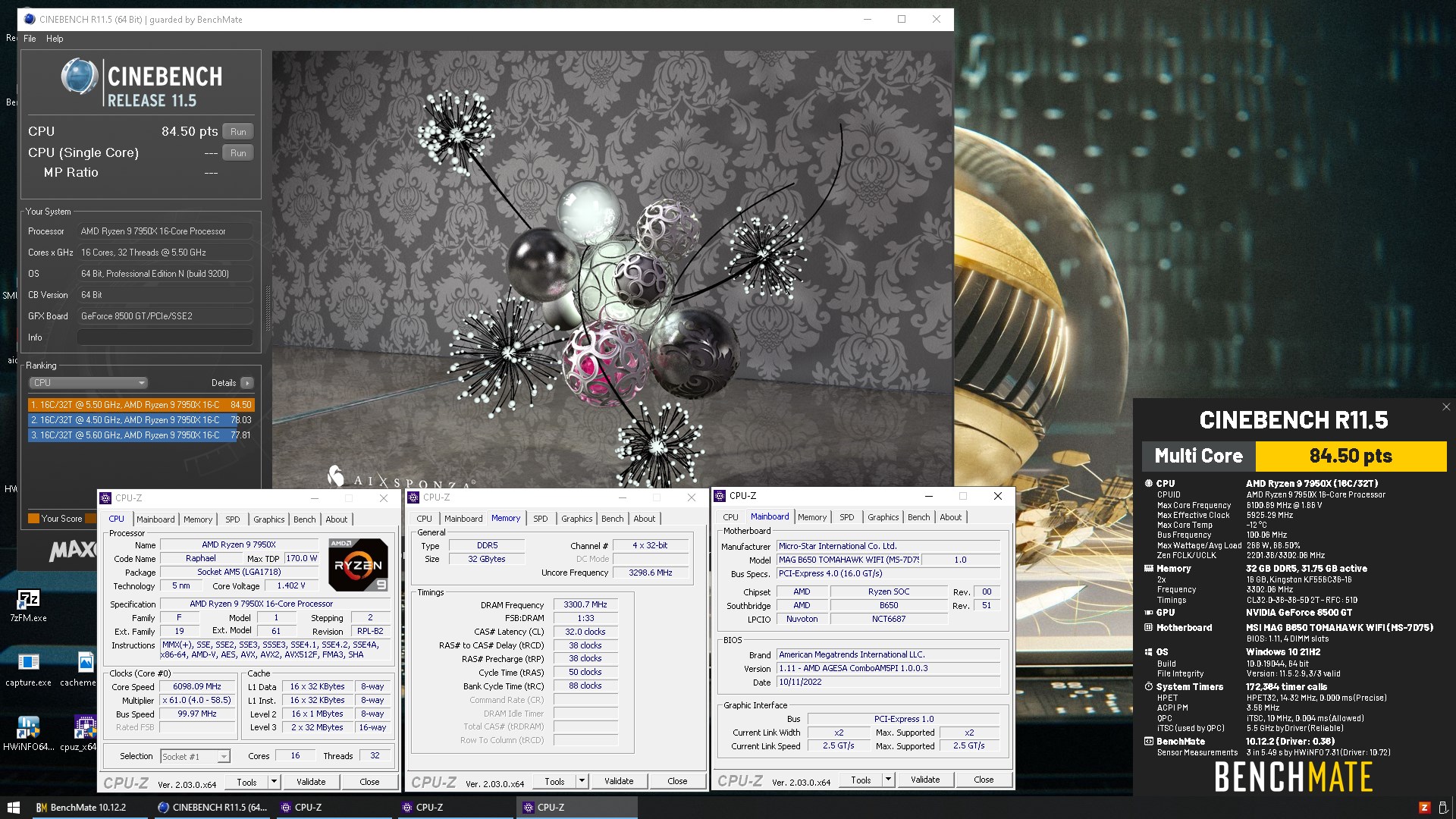This screenshot has width=1456, height=819.
Task: Switch to Graphics tab in middle CPU-Z
Action: point(576,519)
